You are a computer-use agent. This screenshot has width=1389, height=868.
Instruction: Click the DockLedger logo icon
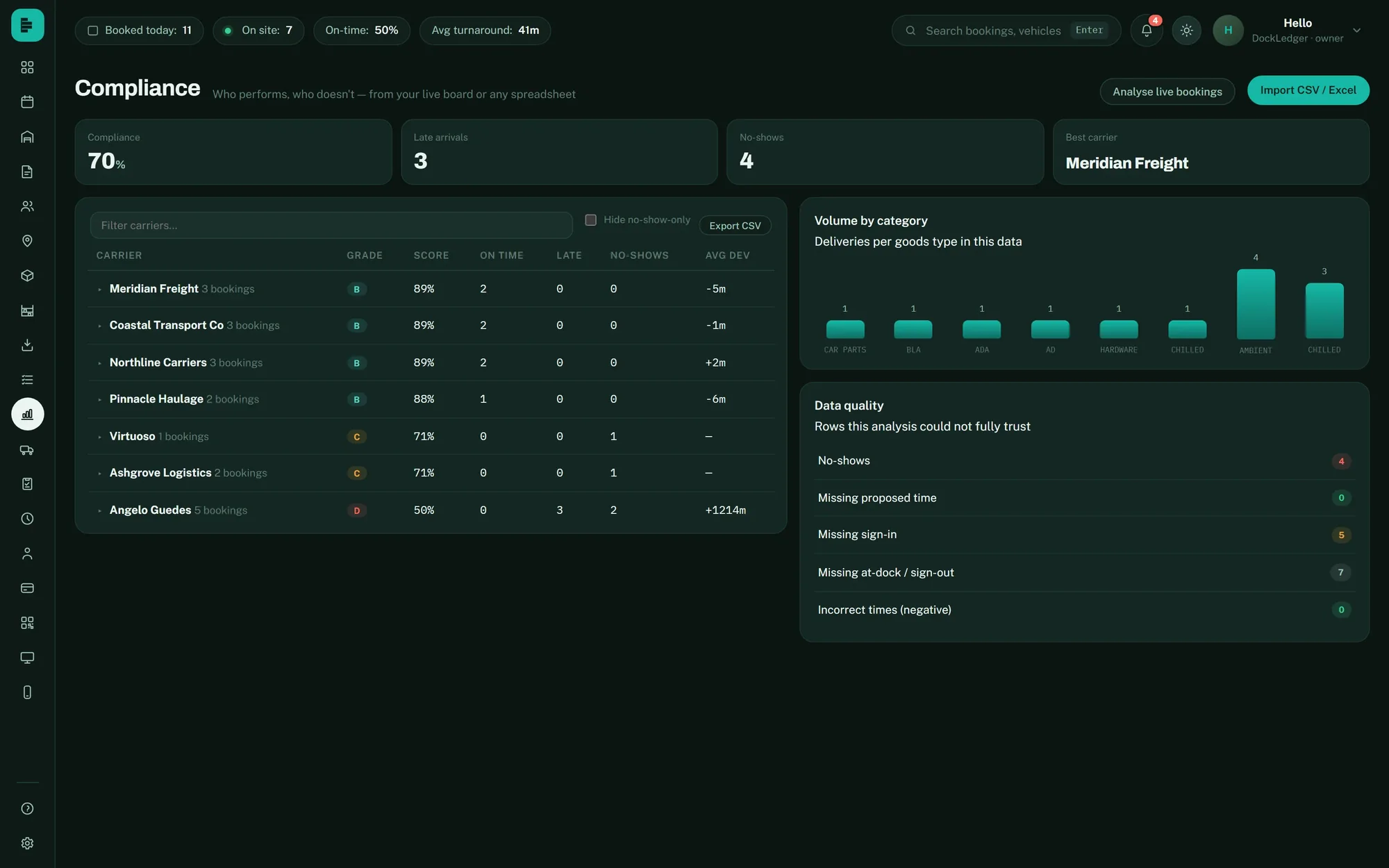(27, 25)
